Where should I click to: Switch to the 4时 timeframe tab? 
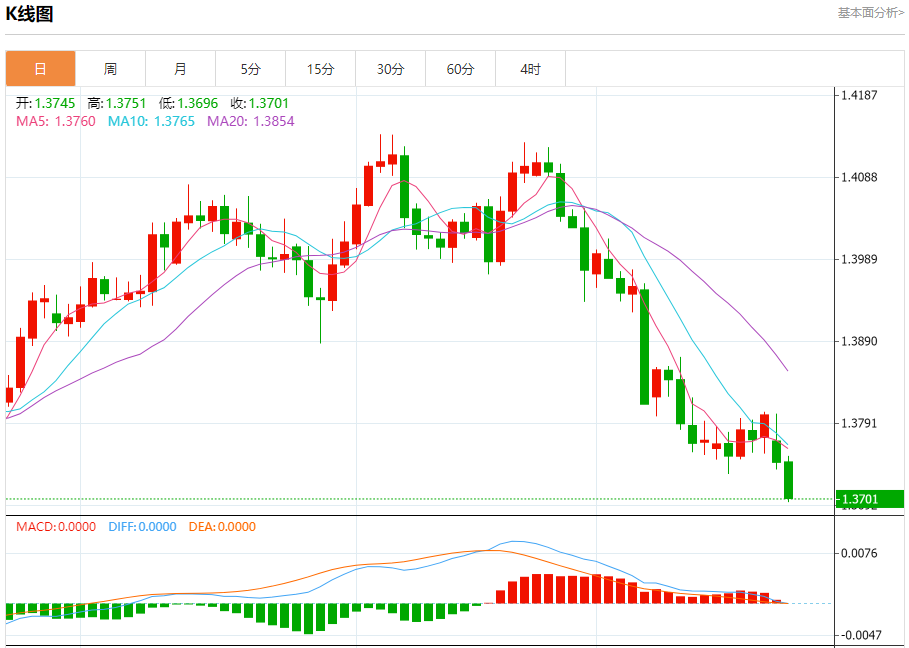[x=530, y=69]
